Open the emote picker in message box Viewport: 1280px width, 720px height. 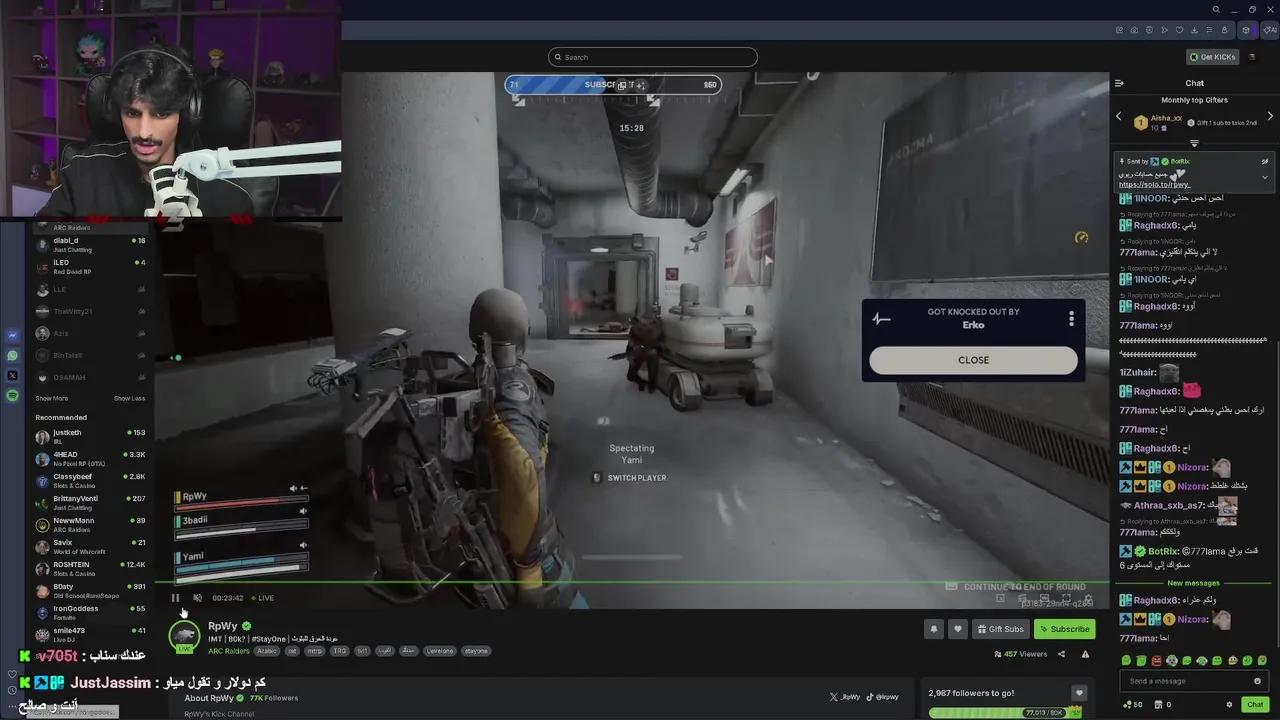[x=1257, y=681]
